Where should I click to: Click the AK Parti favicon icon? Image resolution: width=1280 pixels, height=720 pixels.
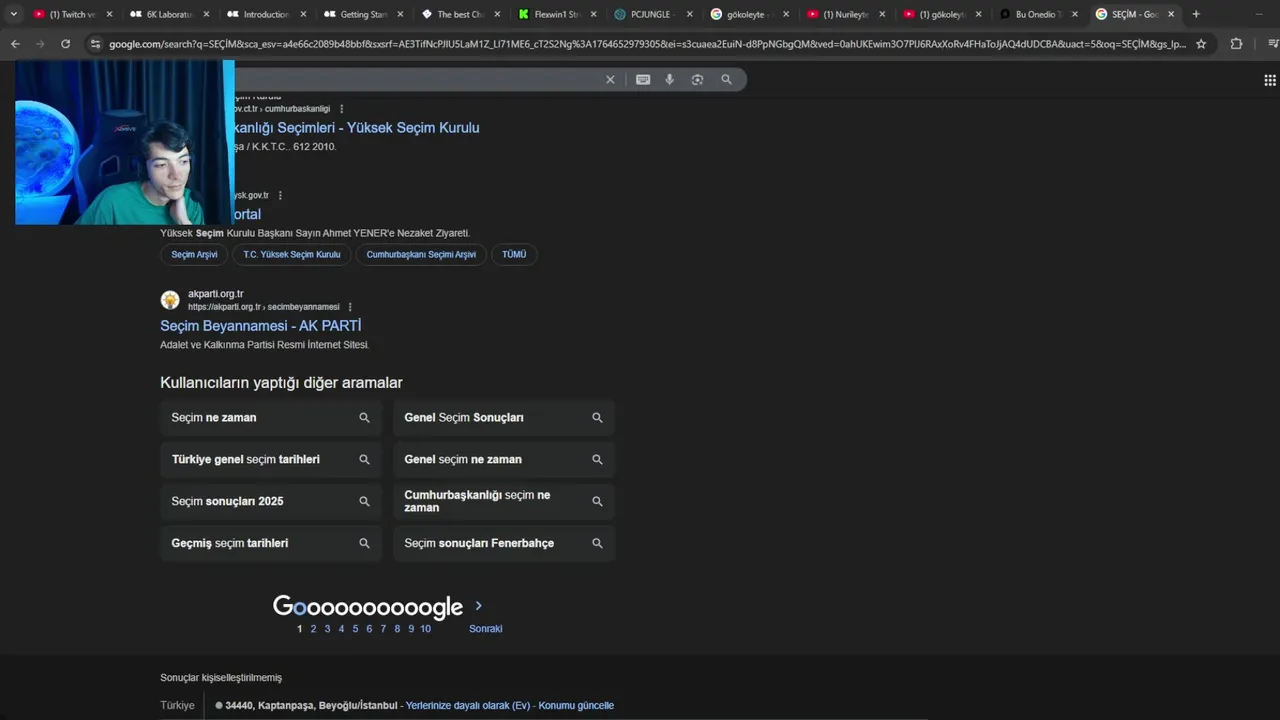170,300
